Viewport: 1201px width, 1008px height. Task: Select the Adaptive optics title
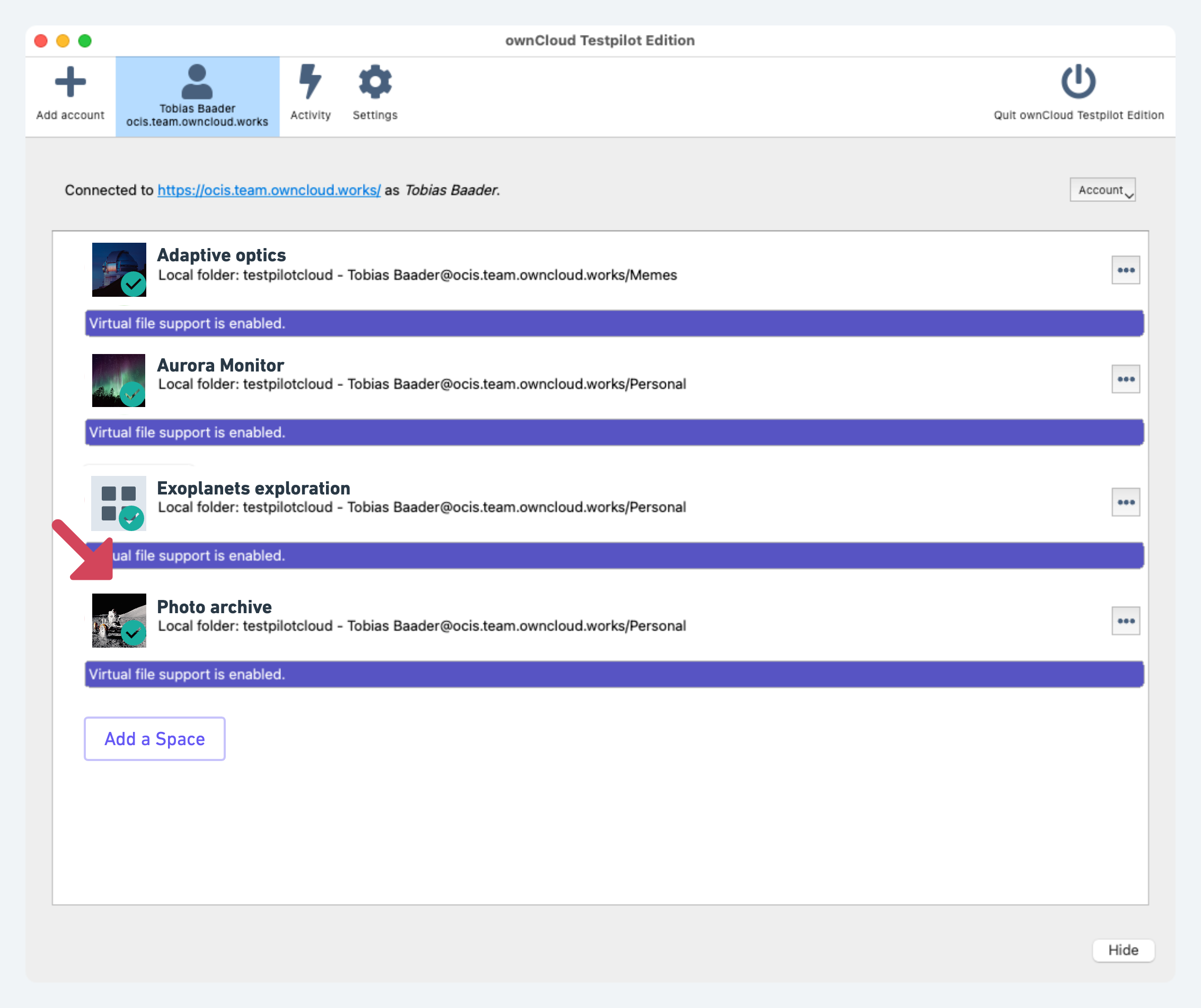tap(222, 255)
